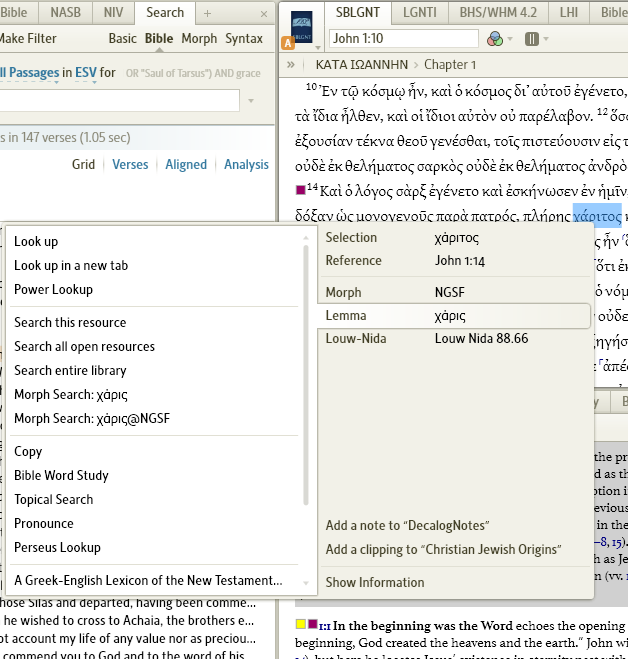This screenshot has height=659, width=628.
Task: Choose Bible search type
Action: tap(159, 39)
